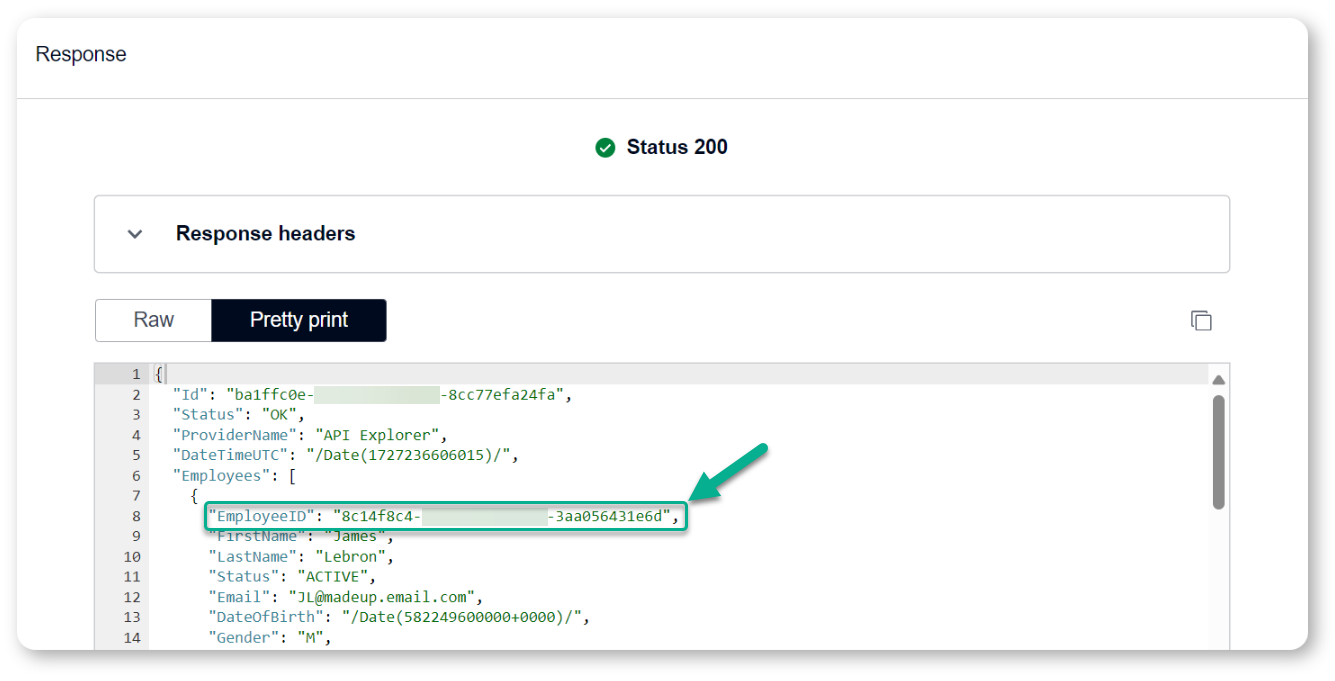Click line number 8 in the gutter
The width and height of the screenshot is (1335, 681).
click(x=135, y=516)
